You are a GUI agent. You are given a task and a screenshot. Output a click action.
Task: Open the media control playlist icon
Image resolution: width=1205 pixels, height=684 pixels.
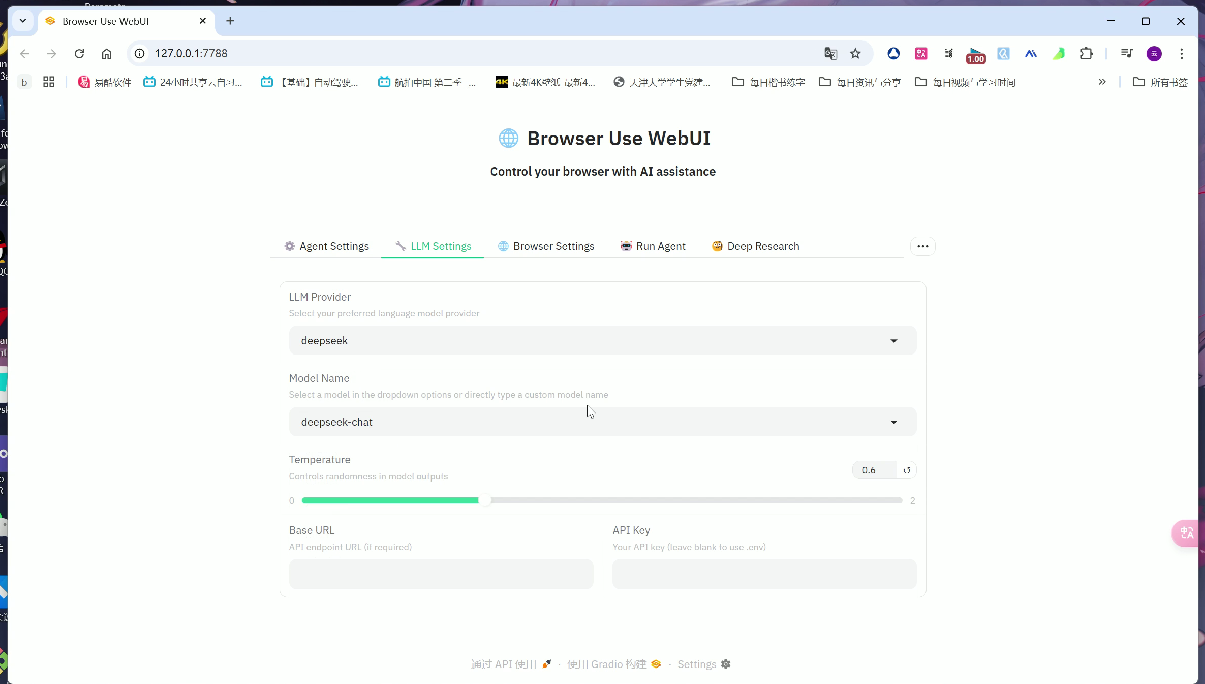click(1127, 53)
